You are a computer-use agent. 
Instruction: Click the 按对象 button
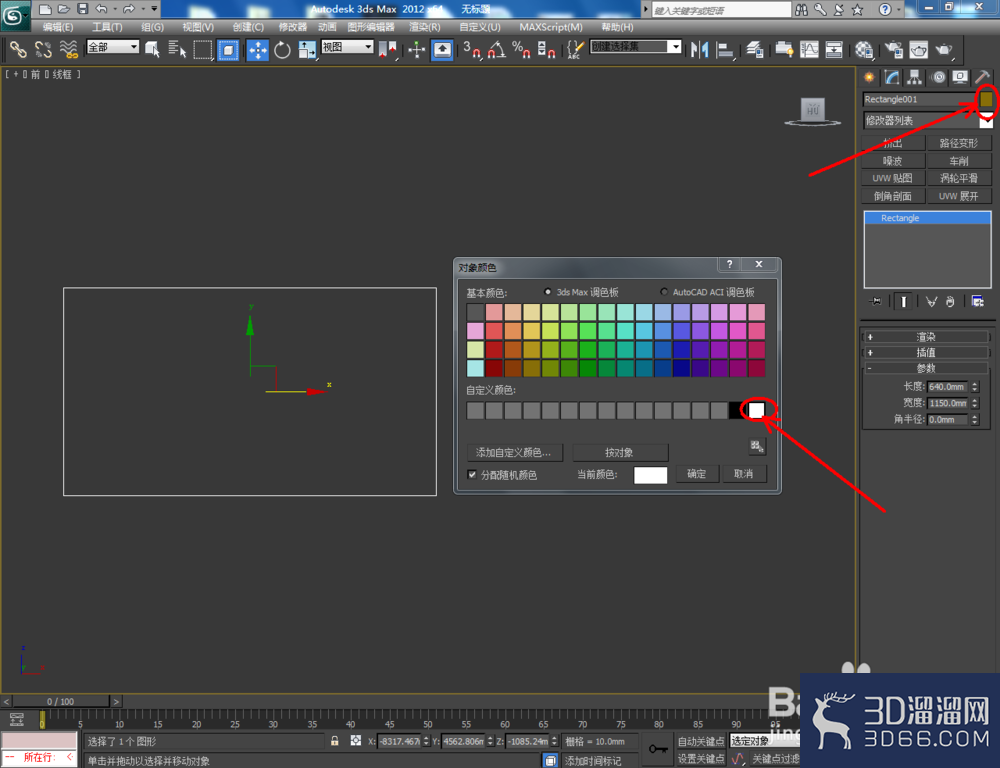tap(619, 452)
